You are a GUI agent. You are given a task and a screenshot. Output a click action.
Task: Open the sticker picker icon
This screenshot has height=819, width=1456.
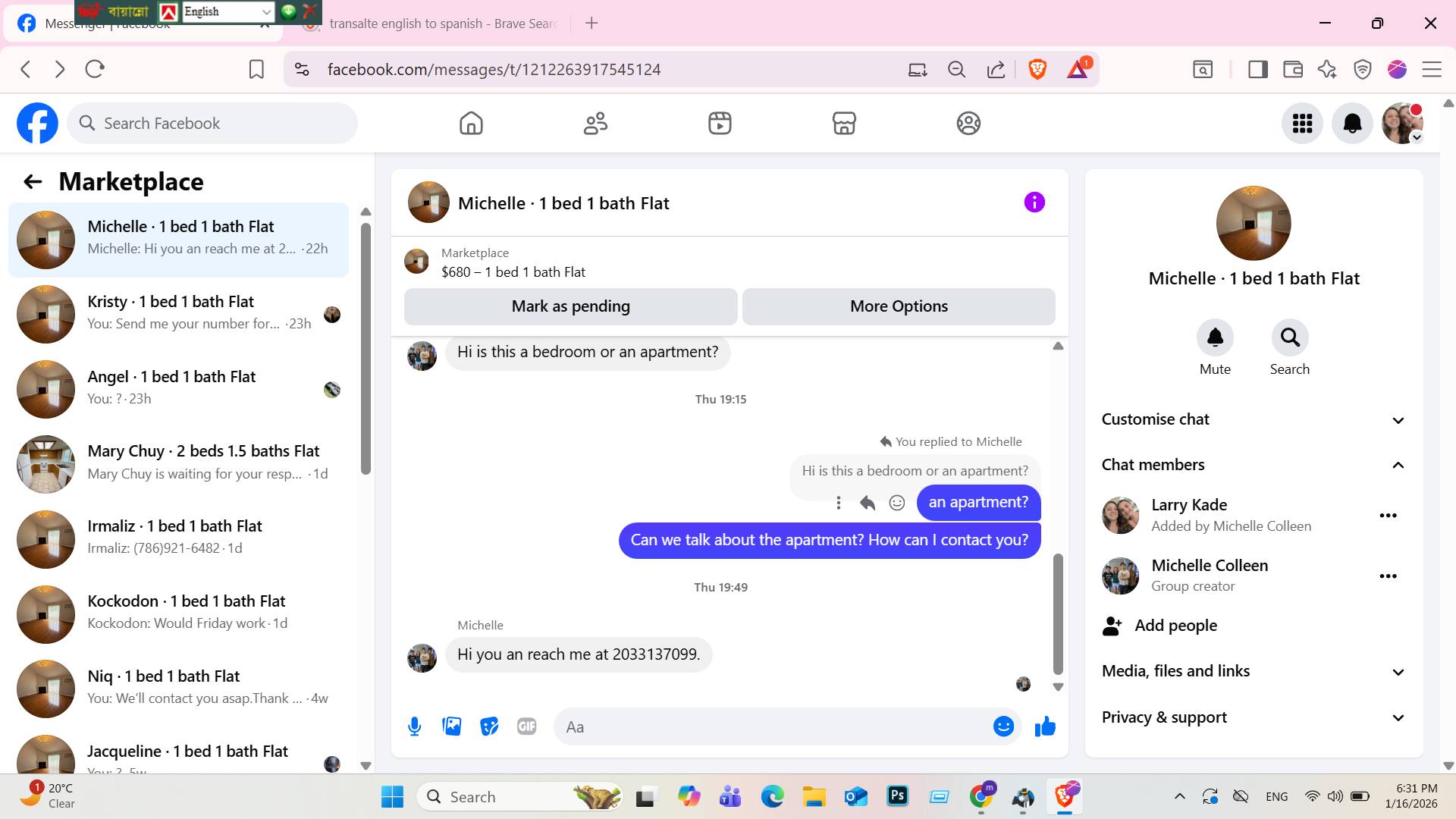coord(489,726)
